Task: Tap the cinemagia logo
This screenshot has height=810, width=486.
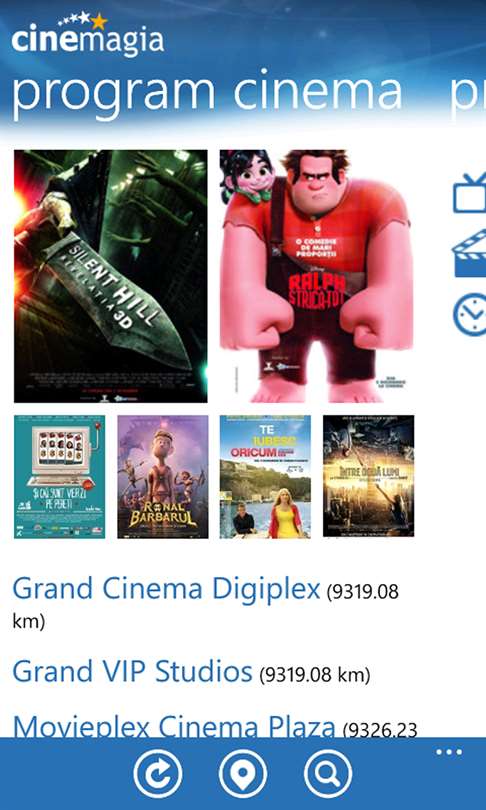Action: pyautogui.click(x=88, y=35)
